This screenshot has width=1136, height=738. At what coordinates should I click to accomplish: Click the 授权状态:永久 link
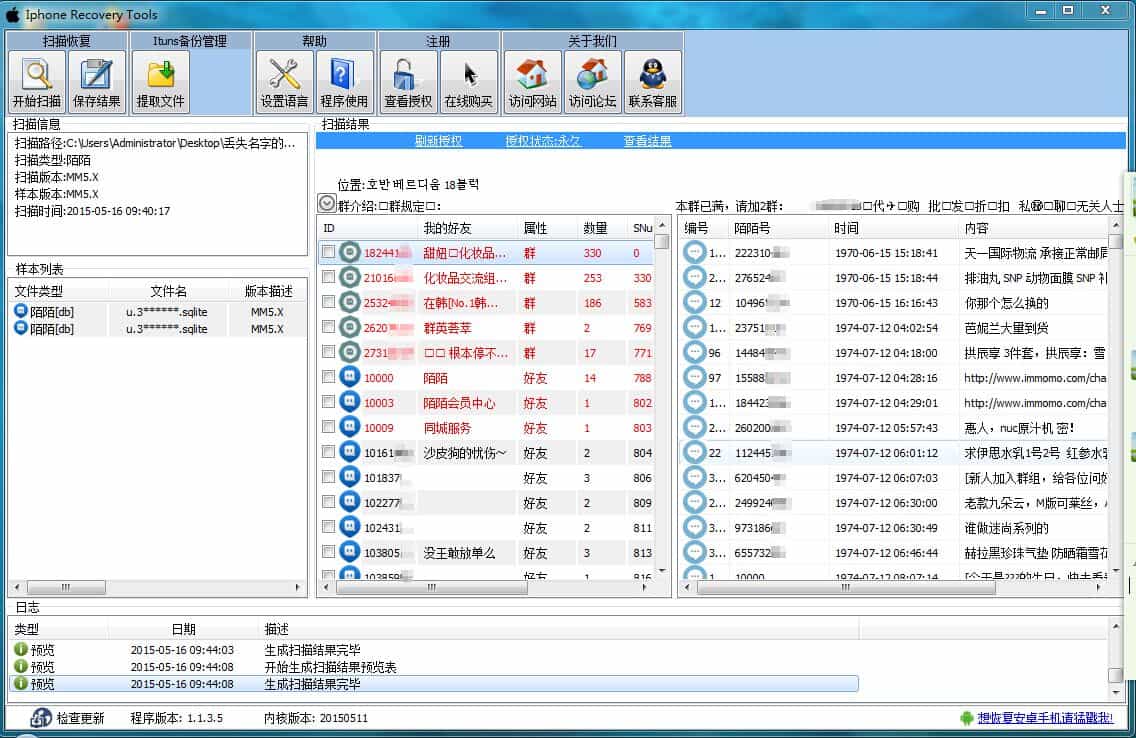(543, 141)
